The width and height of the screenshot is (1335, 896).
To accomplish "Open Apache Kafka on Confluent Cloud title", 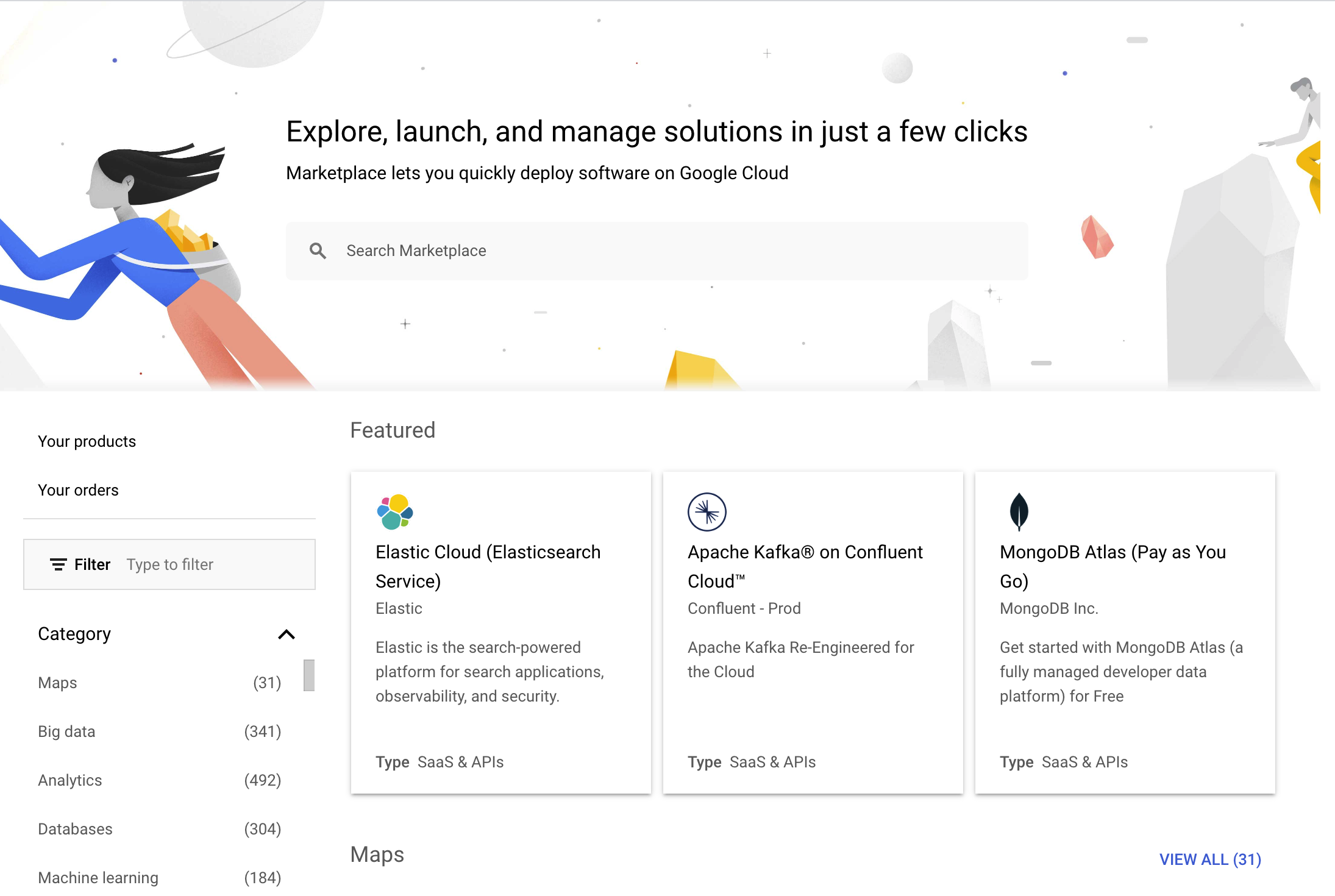I will tap(805, 566).
